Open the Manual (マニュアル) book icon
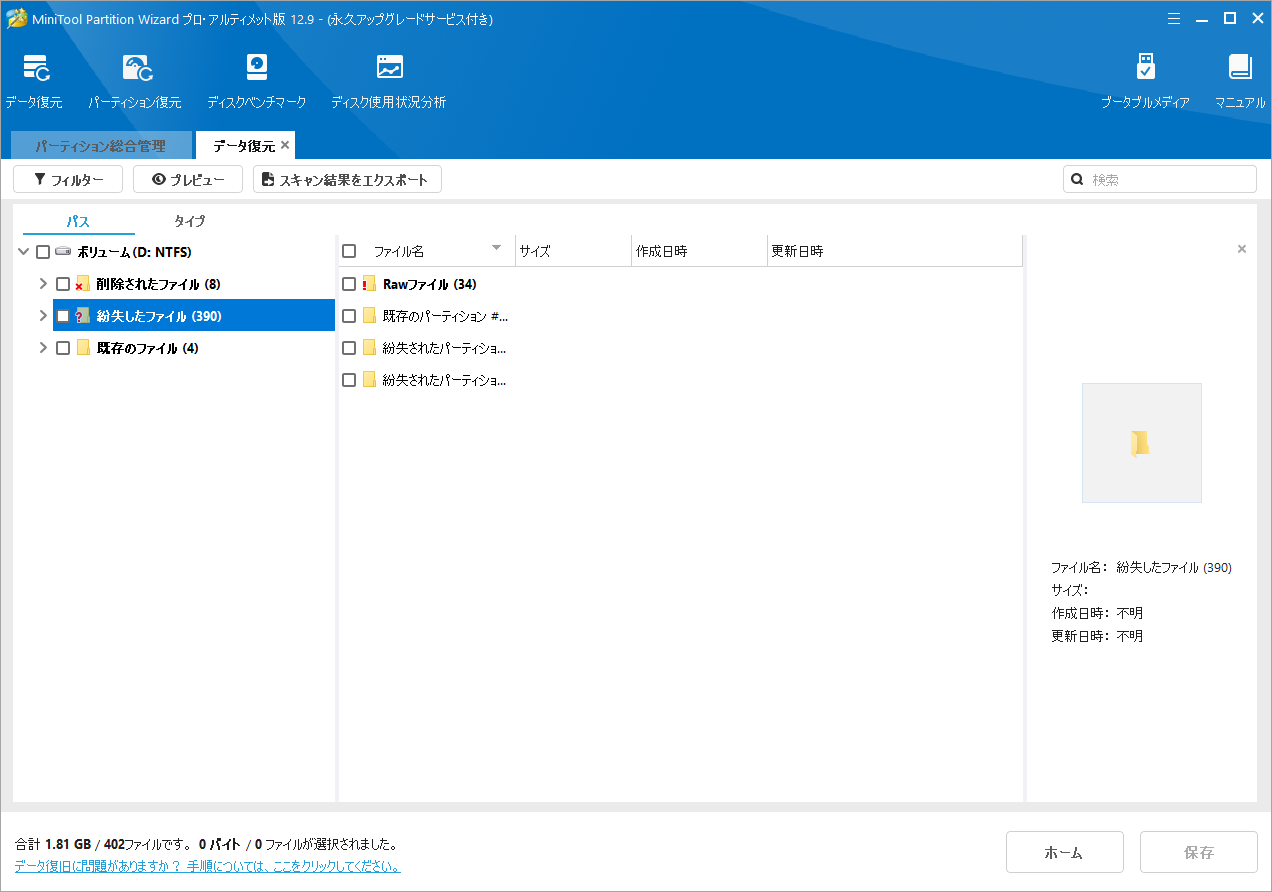Screen dimensions: 1272x892 [1240, 67]
